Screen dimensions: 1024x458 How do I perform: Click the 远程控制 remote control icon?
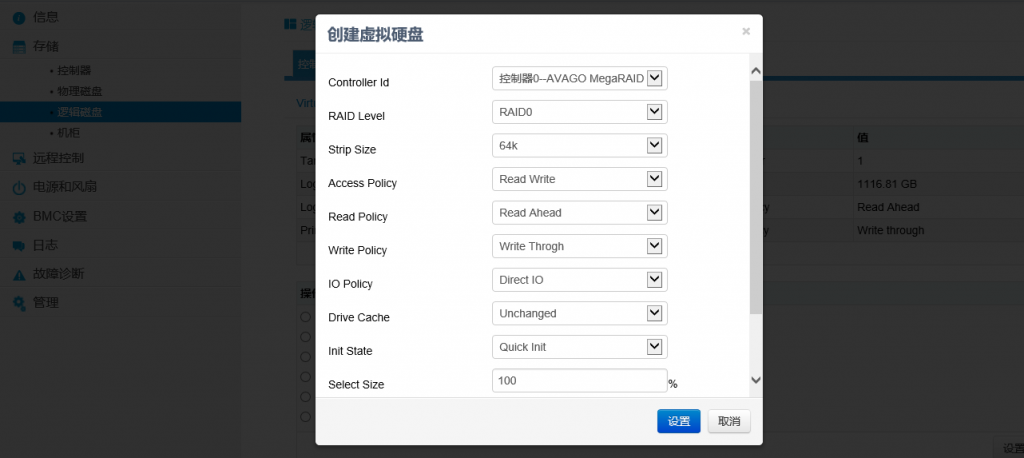coord(18,158)
